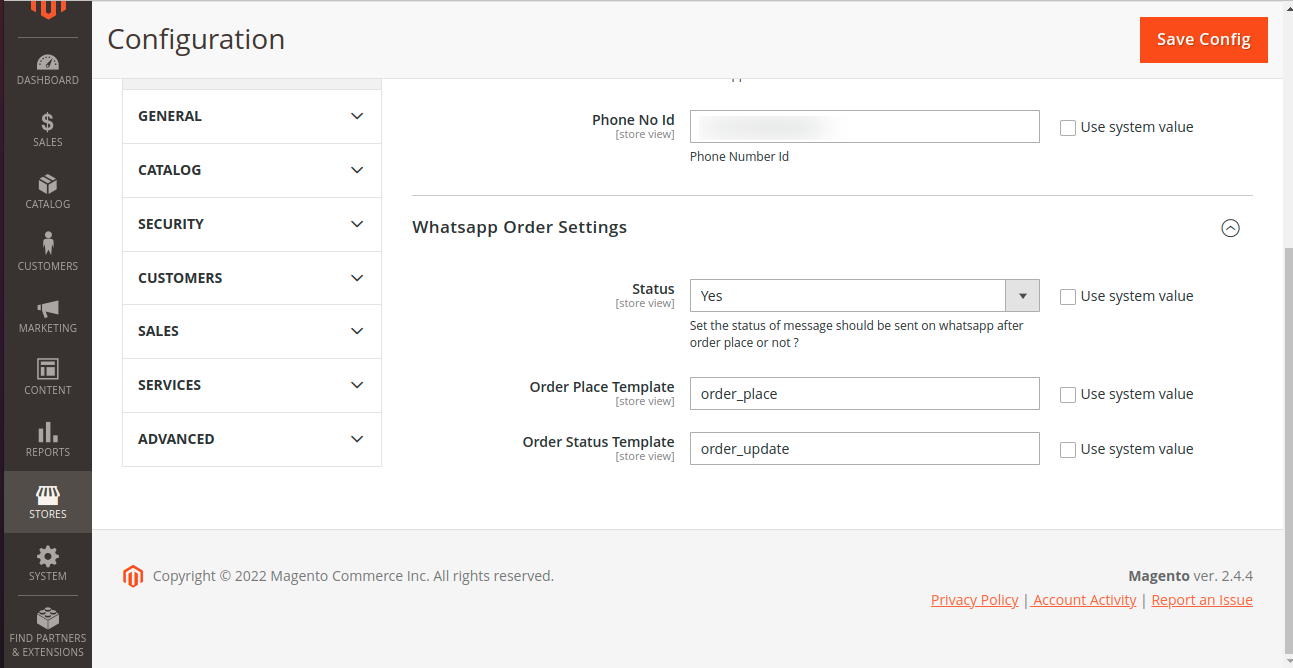Open the Account Activity link
1293x668 pixels.
1084,600
